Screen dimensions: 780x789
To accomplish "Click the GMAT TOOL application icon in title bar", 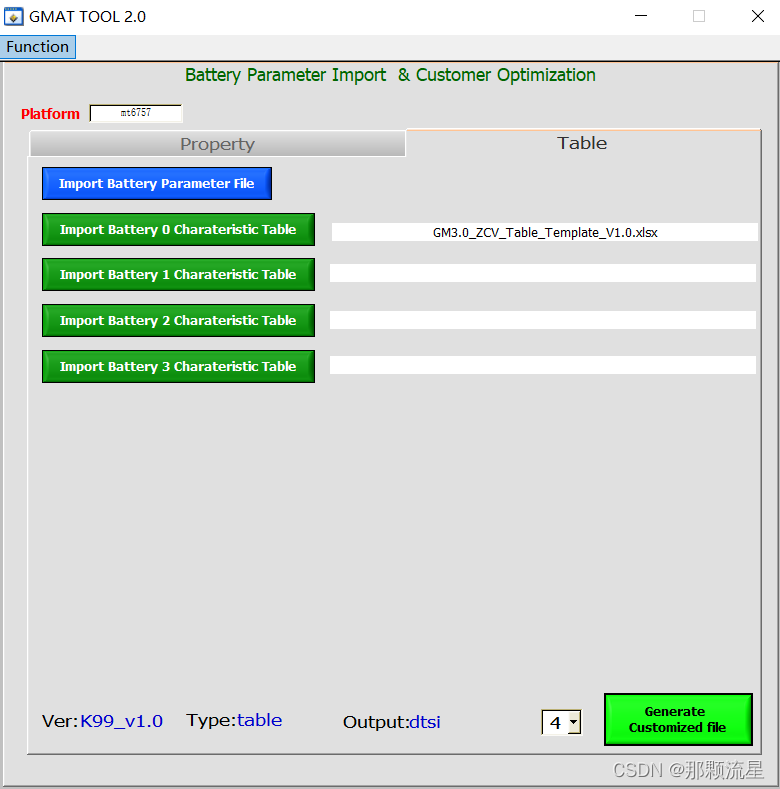I will point(14,17).
